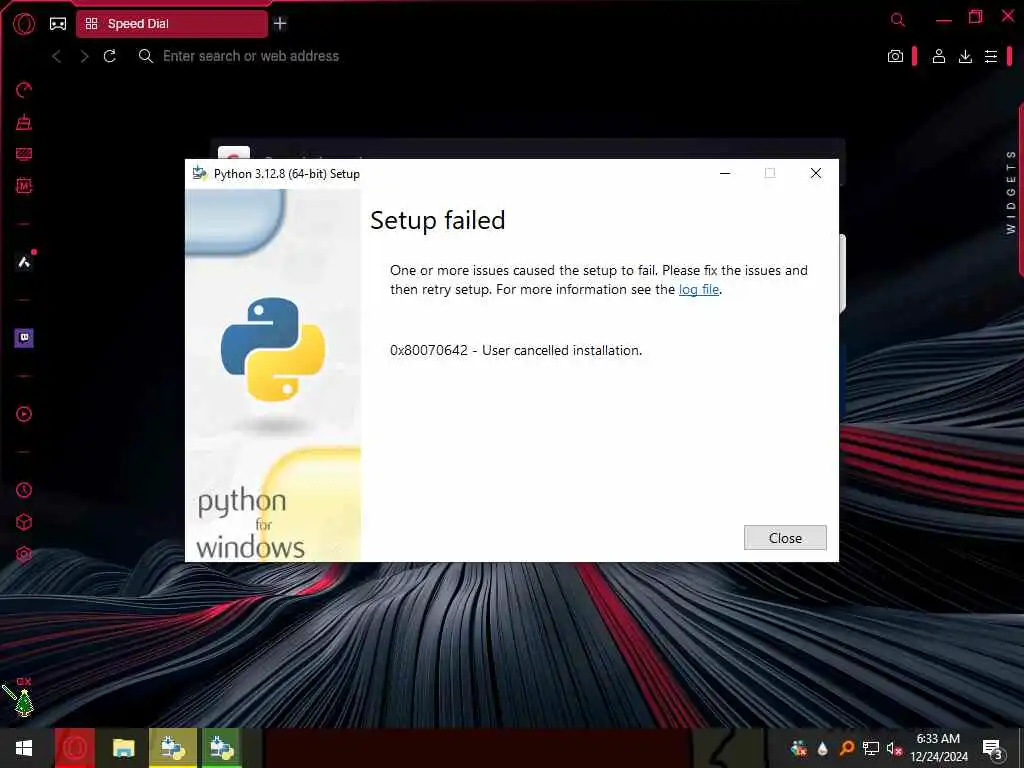Select the Speed Dial tab
Viewport: 1024px width, 768px height.
(x=172, y=24)
